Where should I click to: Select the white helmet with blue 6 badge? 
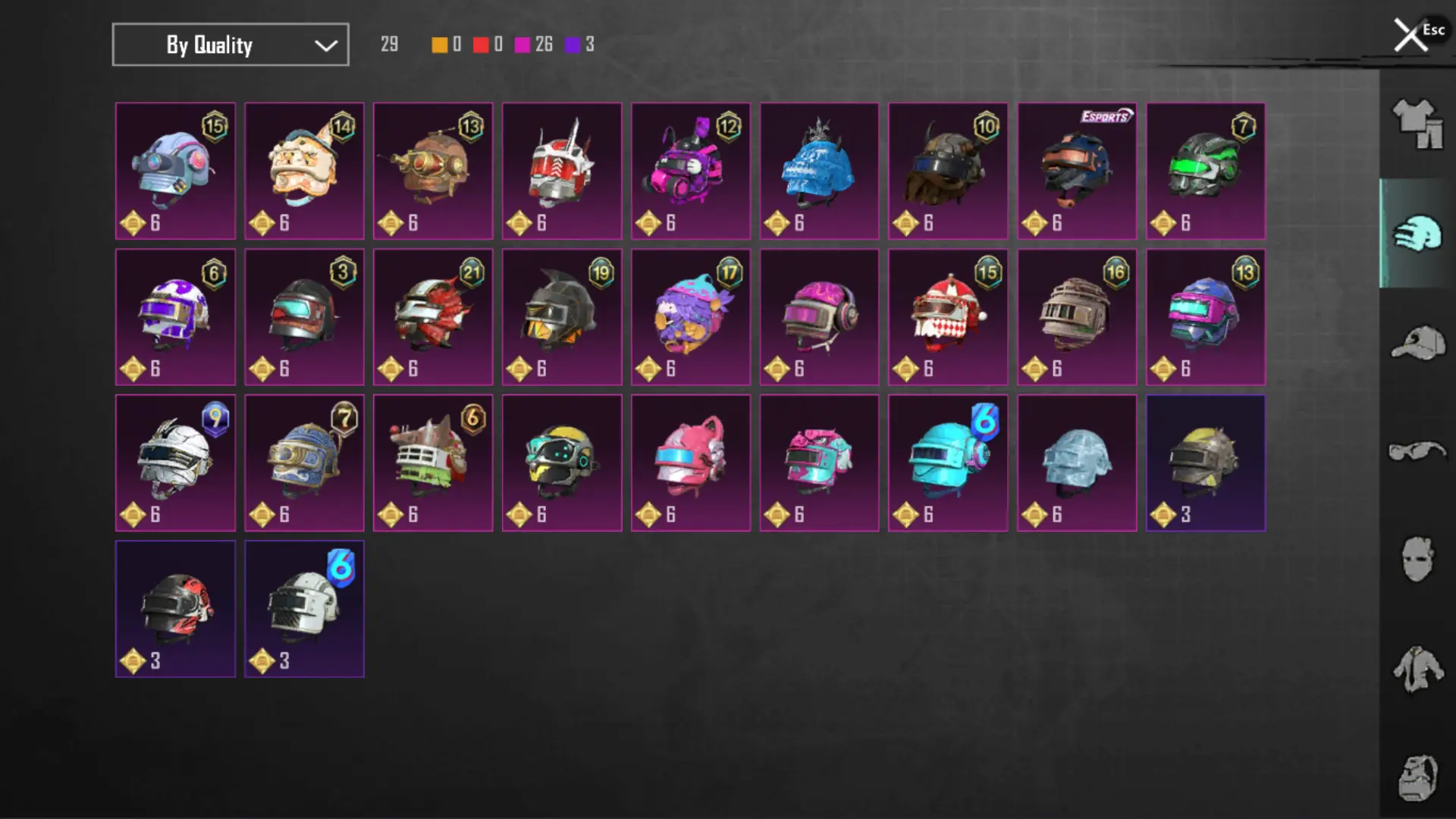coord(304,609)
